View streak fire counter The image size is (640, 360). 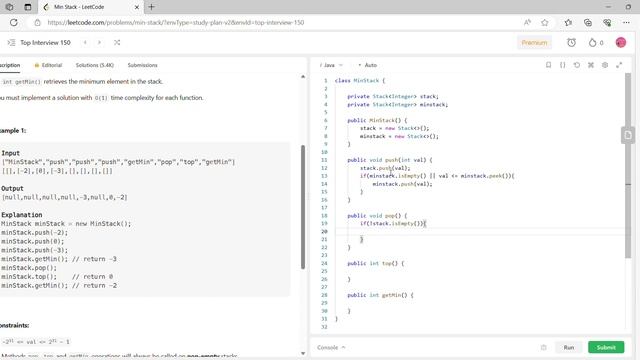pos(596,42)
